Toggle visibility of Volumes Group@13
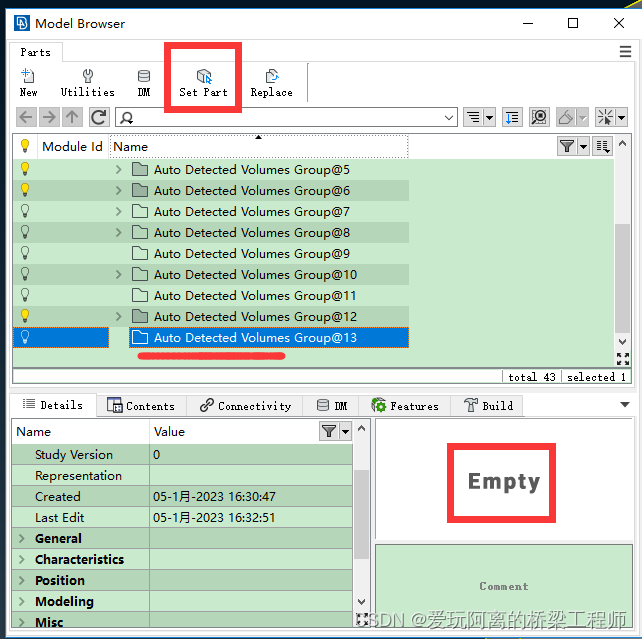 (x=25, y=337)
